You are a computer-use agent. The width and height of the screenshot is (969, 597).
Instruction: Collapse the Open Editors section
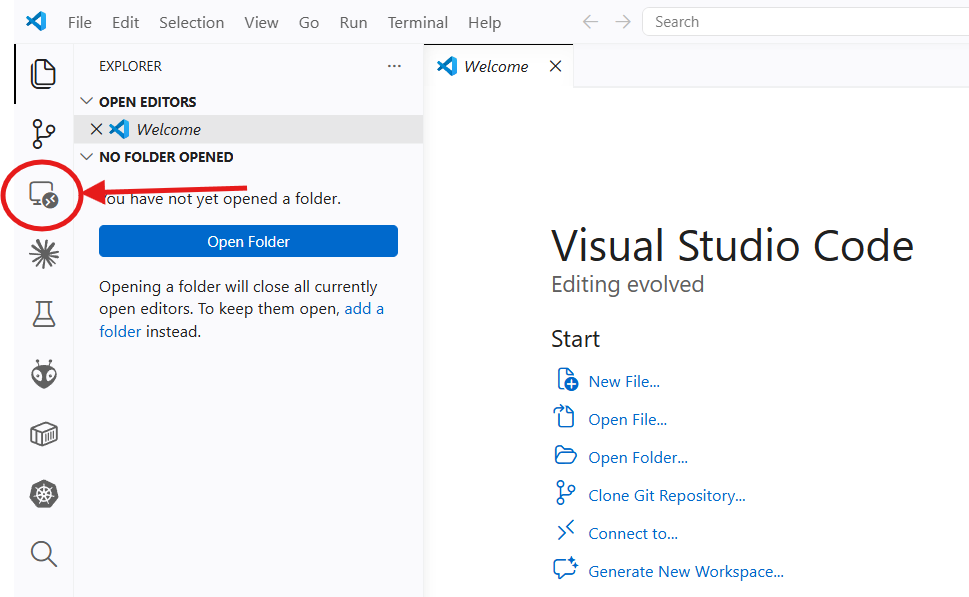point(87,101)
